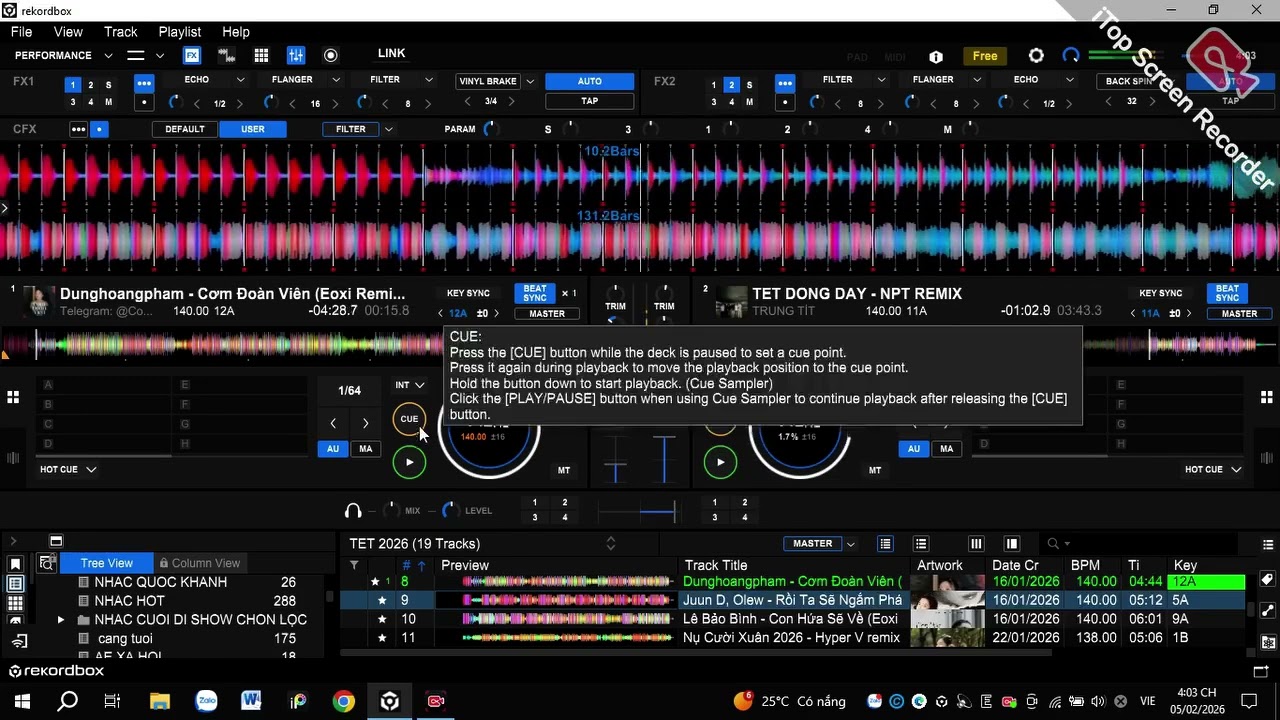
Task: Adjust headphone LEVEL knob
Action: 450,511
